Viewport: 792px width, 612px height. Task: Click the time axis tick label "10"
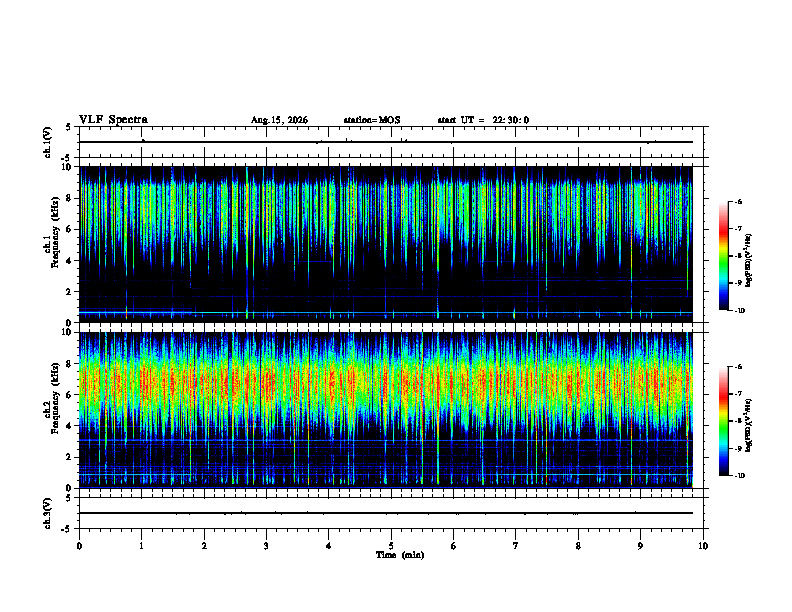[703, 546]
